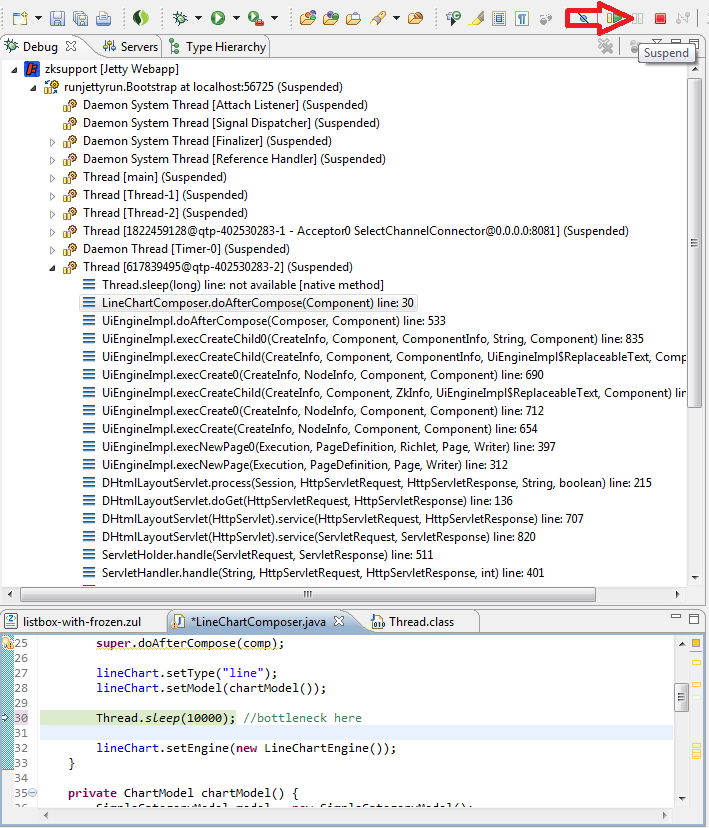Click the green Run icon
Image resolution: width=709 pixels, height=828 pixels.
tap(218, 18)
